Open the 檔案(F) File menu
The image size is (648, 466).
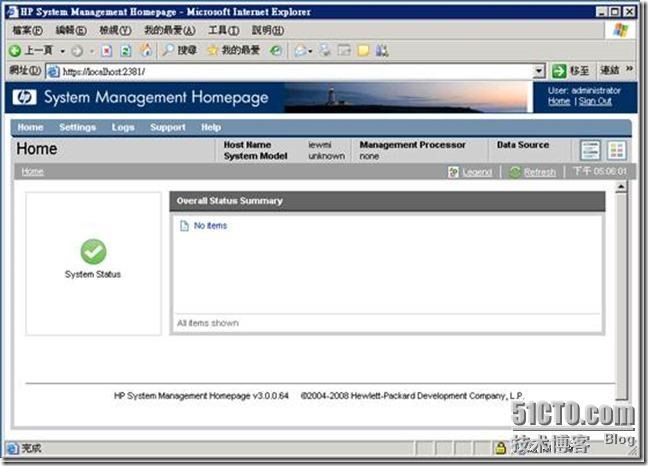click(x=27, y=30)
